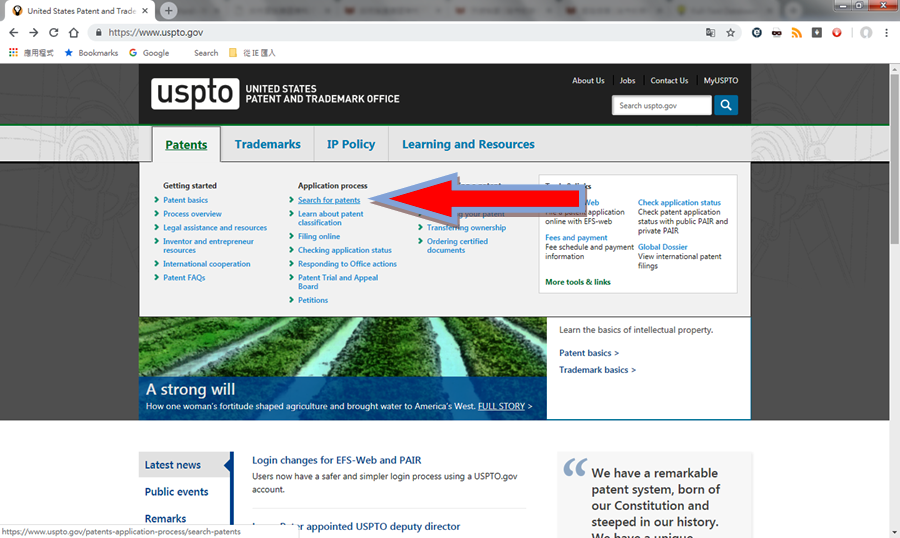Open Patent basics > in sidebar

coord(589,353)
